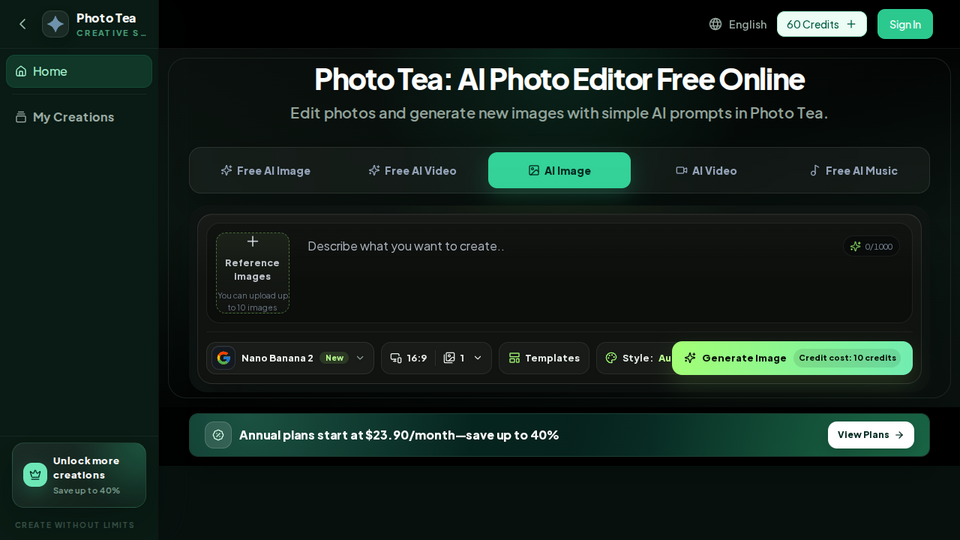Click the 0/1000 character counter
Viewport: 960px width, 540px height.
click(x=878, y=247)
